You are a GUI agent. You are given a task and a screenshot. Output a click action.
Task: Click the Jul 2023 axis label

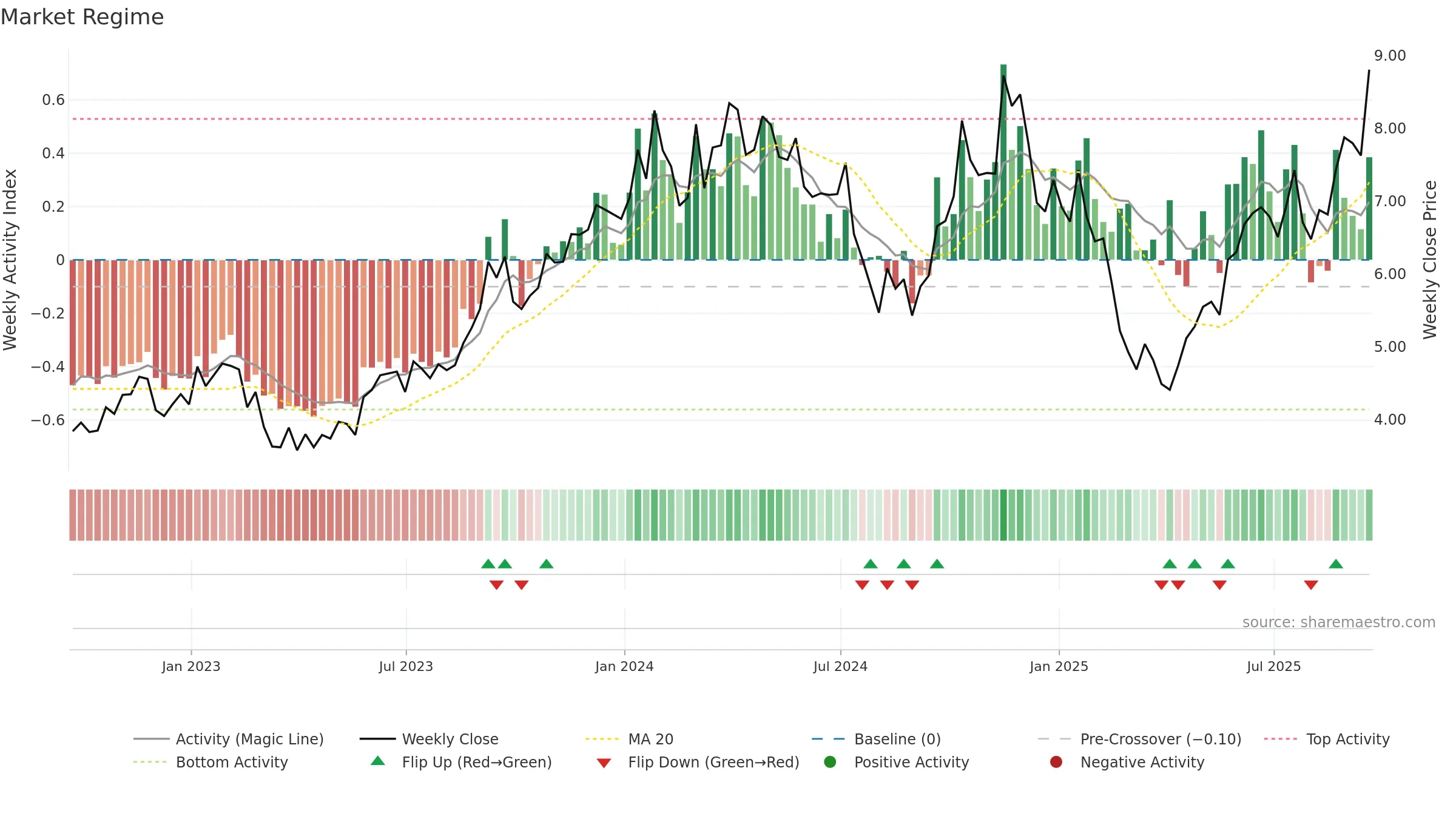406,666
